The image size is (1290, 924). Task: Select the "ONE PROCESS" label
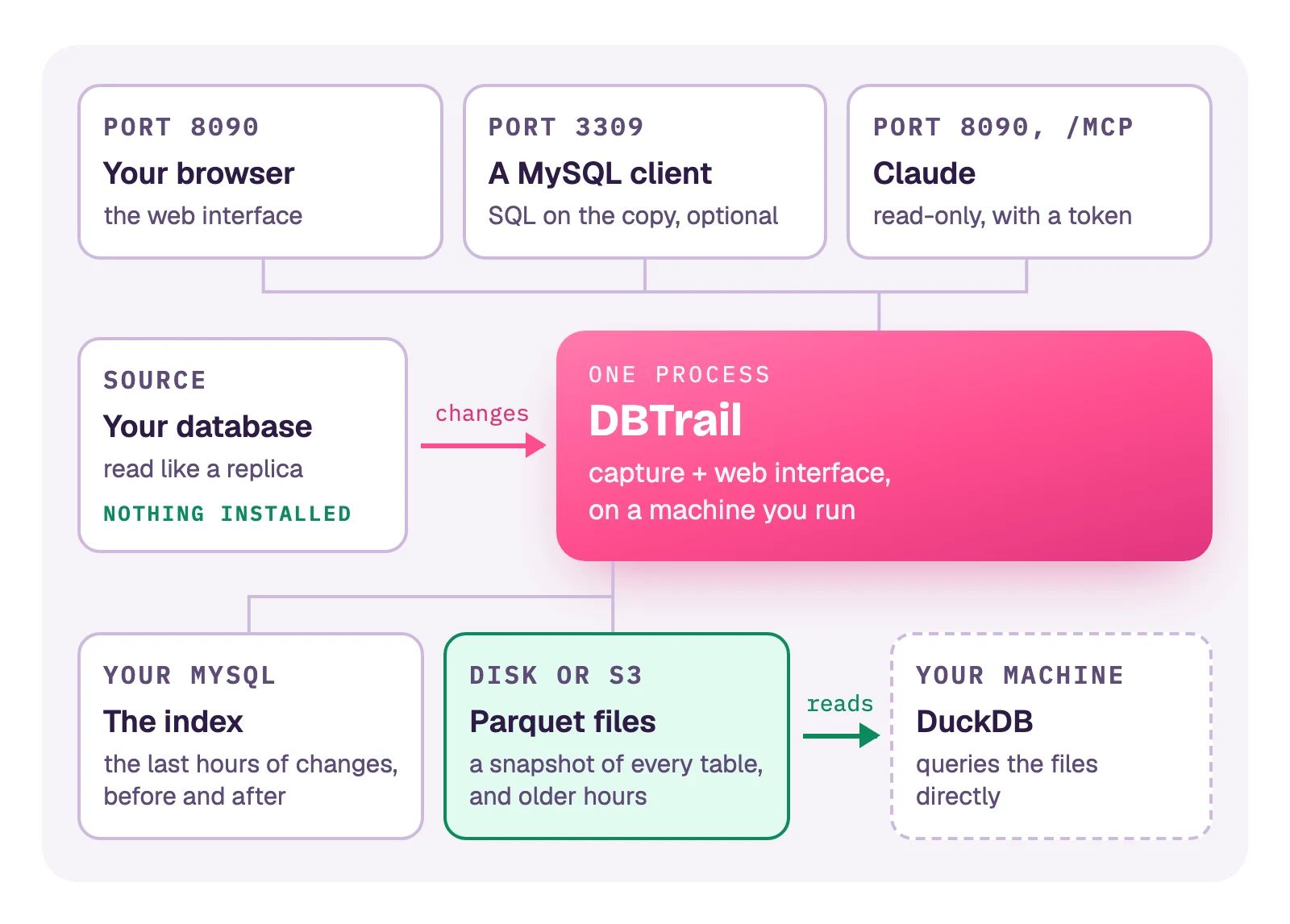[679, 374]
